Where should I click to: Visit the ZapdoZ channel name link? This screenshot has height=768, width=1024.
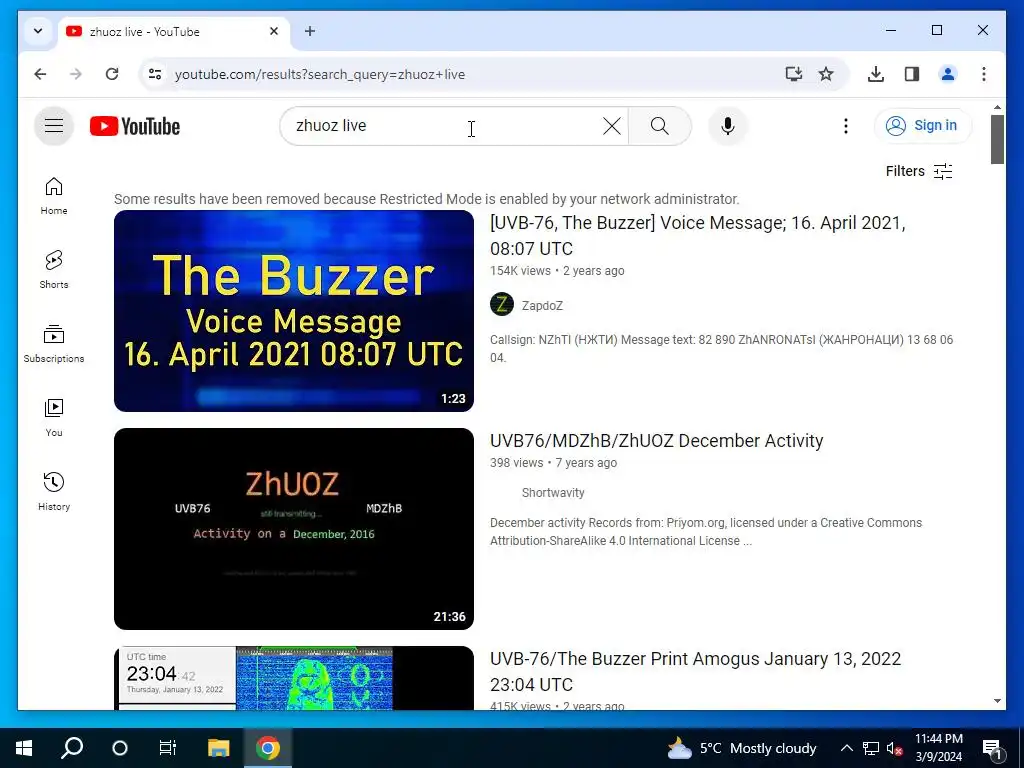click(x=542, y=306)
